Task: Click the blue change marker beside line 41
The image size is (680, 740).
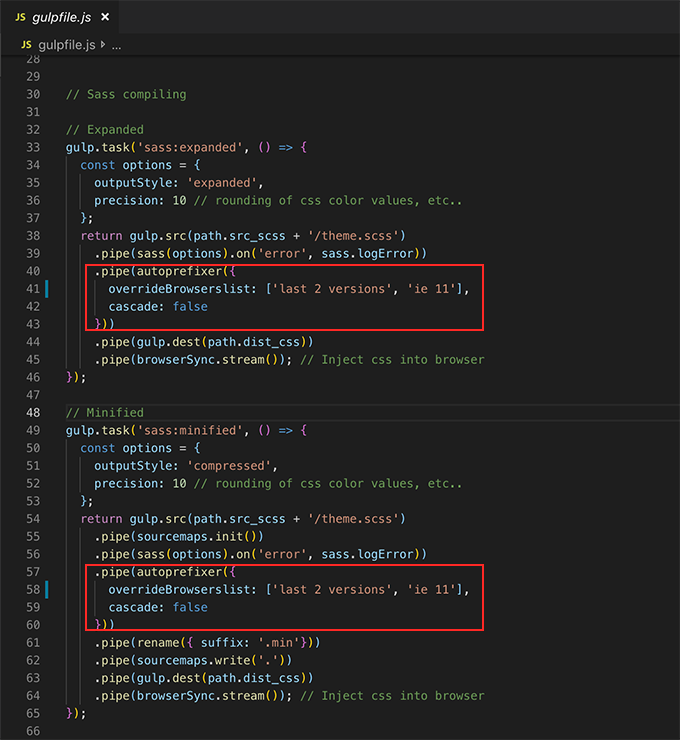Action: coord(47,289)
